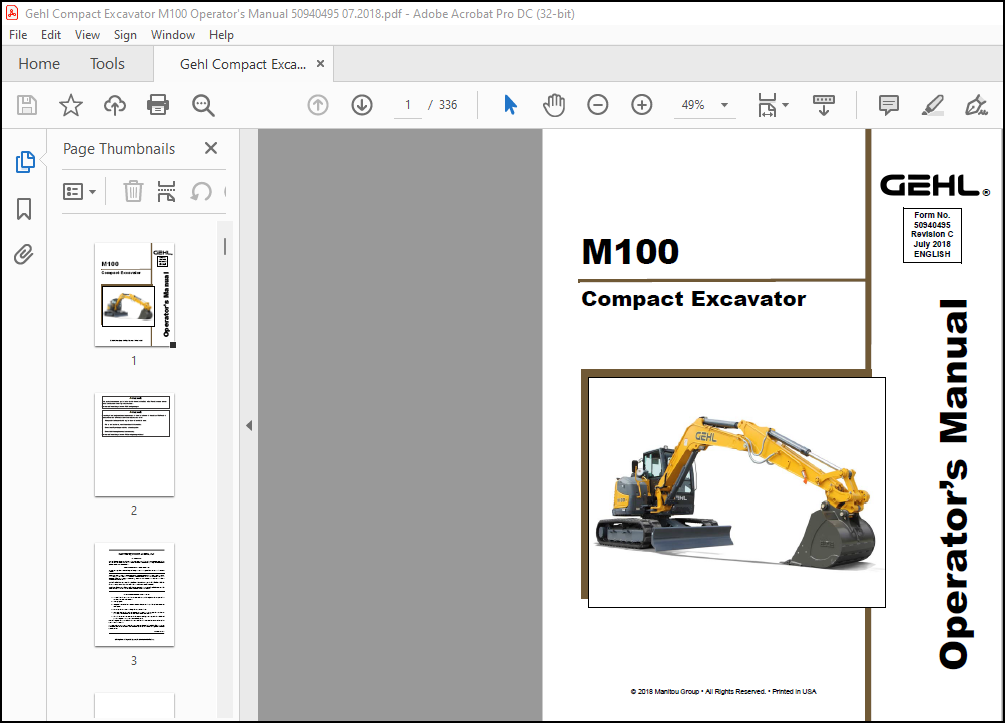
Task: Open the sign document tool
Action: 976,104
